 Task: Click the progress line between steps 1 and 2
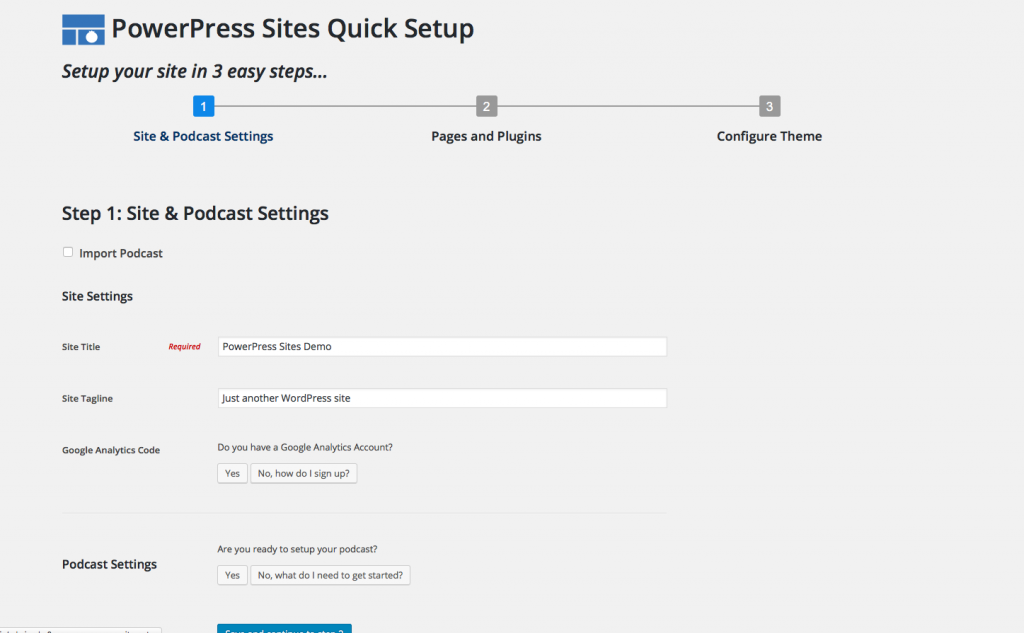click(x=345, y=106)
